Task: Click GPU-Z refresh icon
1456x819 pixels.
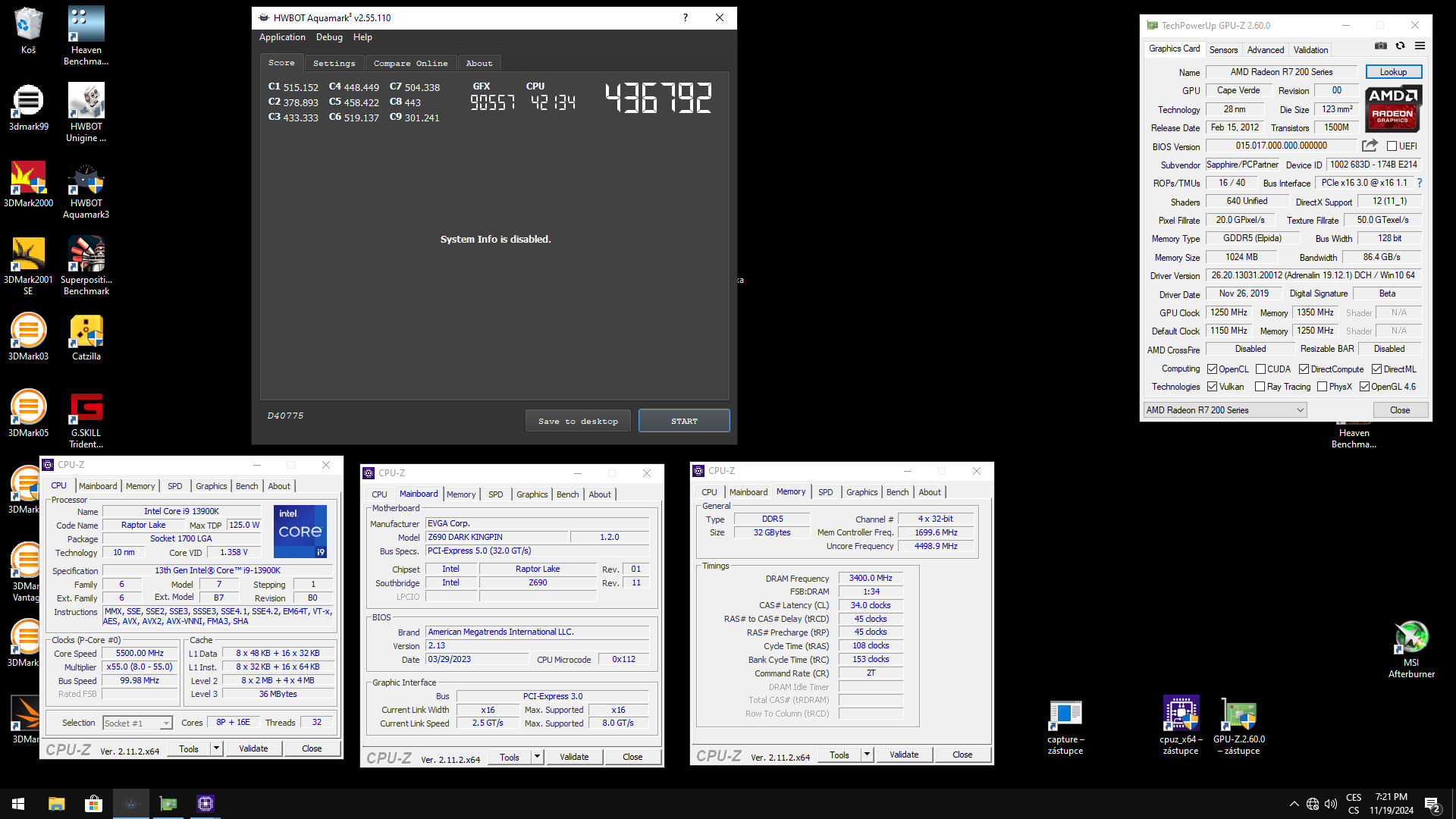Action: tap(1400, 46)
